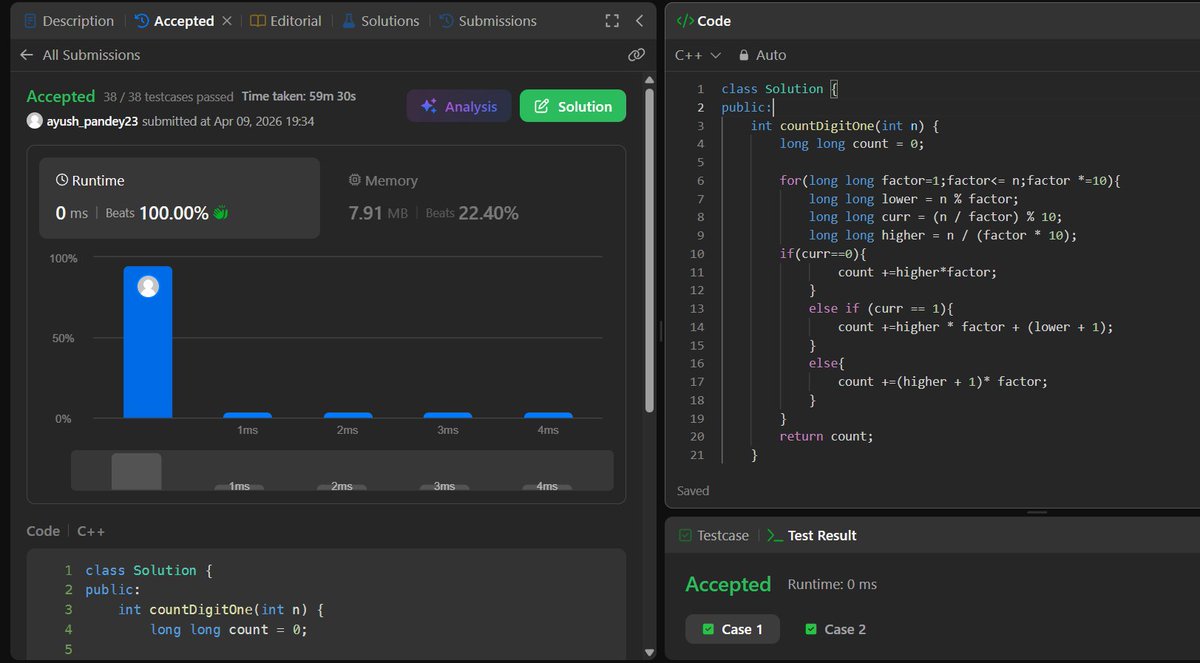The width and height of the screenshot is (1200, 663).
Task: Click the clock icon beside Runtime
Action: pos(62,181)
